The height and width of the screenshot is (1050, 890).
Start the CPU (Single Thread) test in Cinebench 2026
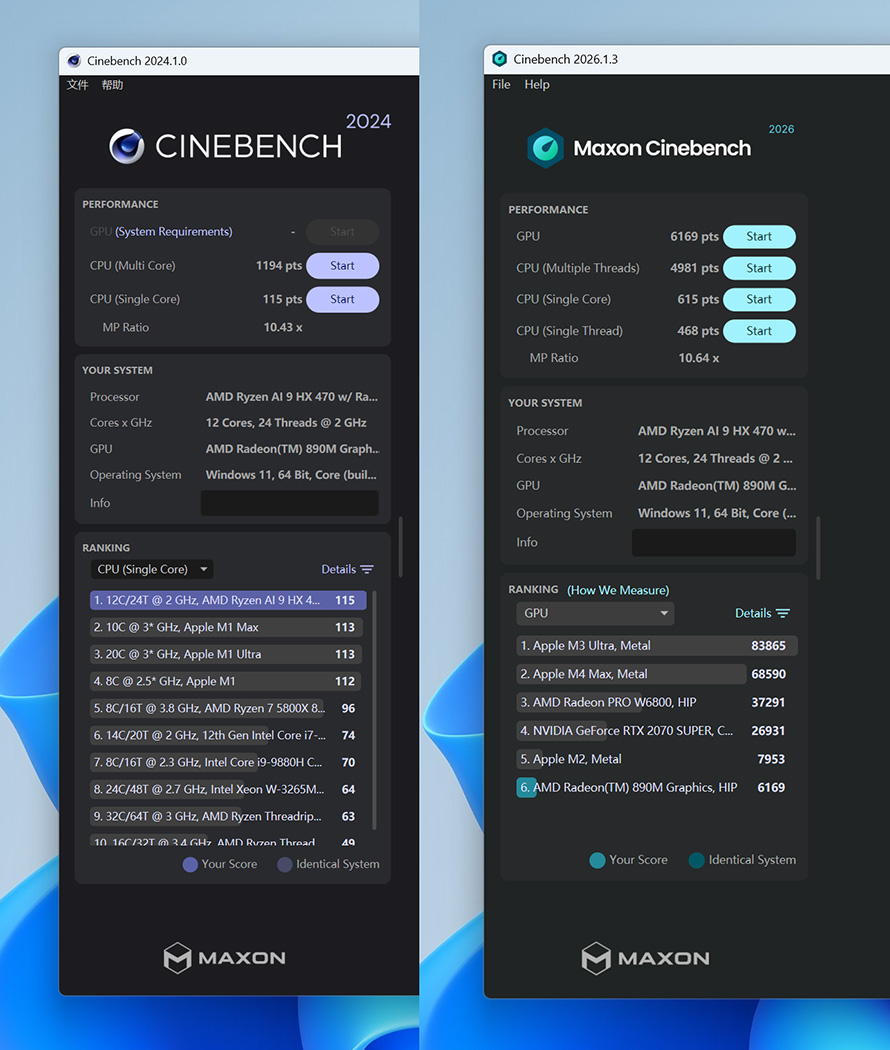pyautogui.click(x=759, y=331)
